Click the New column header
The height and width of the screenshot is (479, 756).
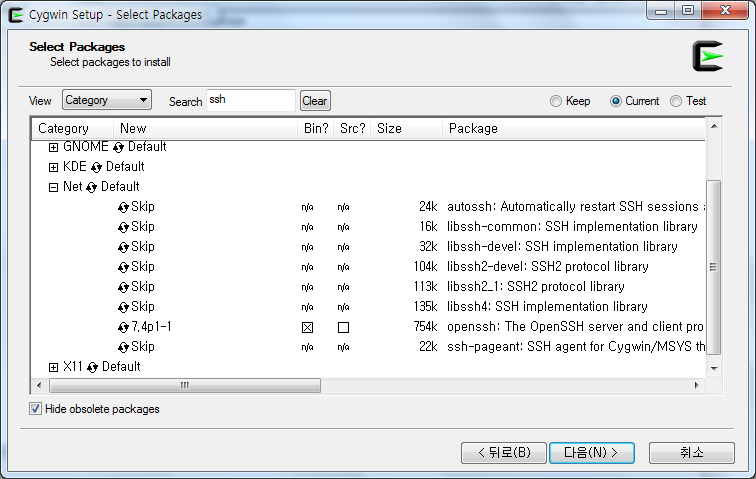coord(205,128)
